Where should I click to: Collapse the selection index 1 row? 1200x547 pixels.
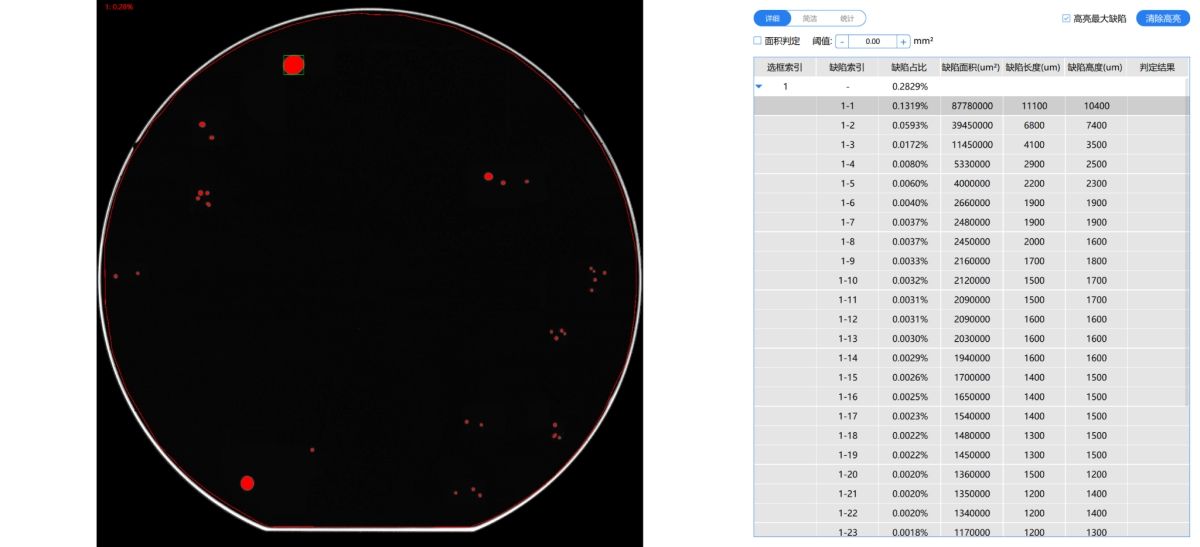coord(759,87)
